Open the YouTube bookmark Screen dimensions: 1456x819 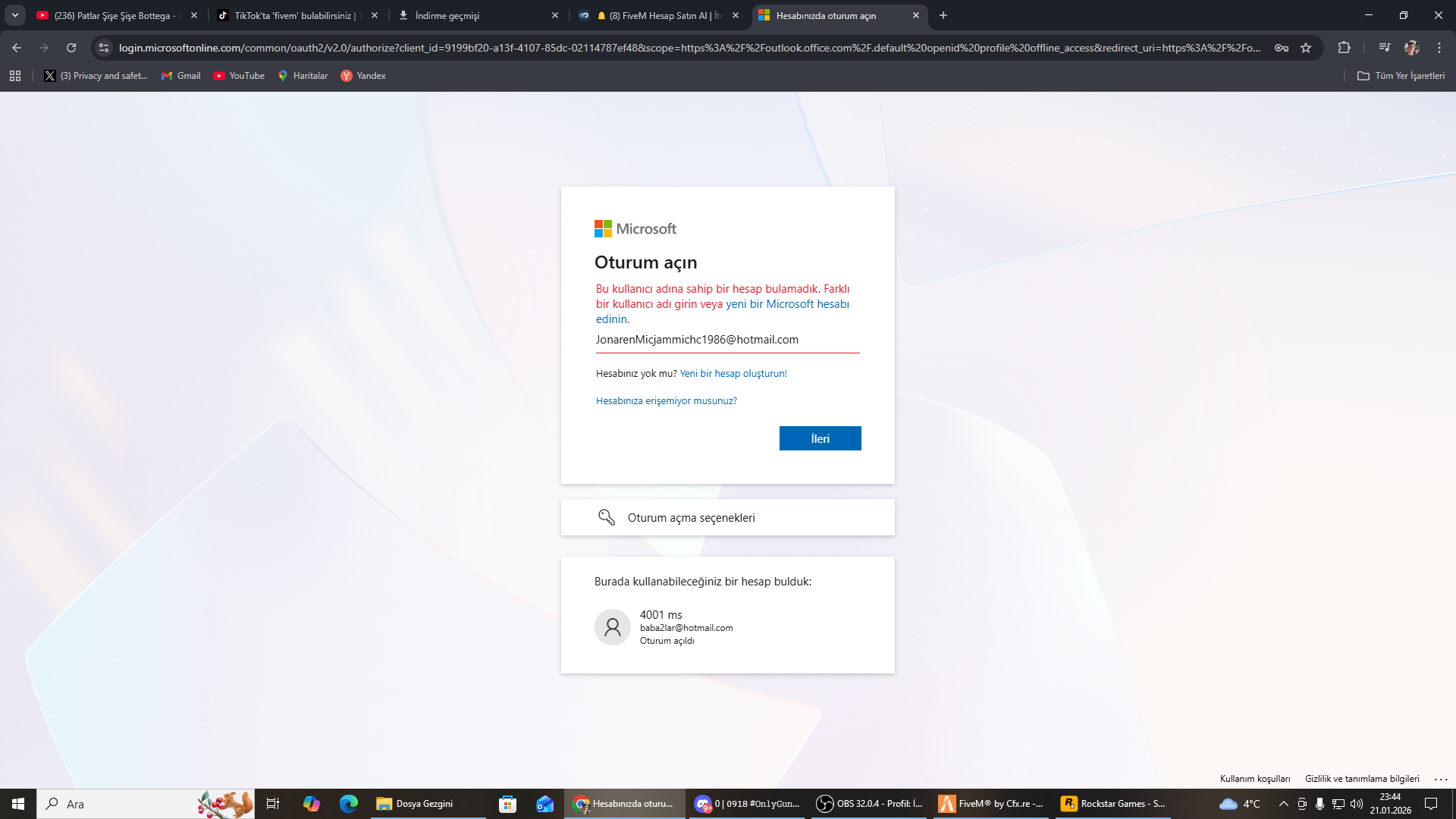point(239,76)
